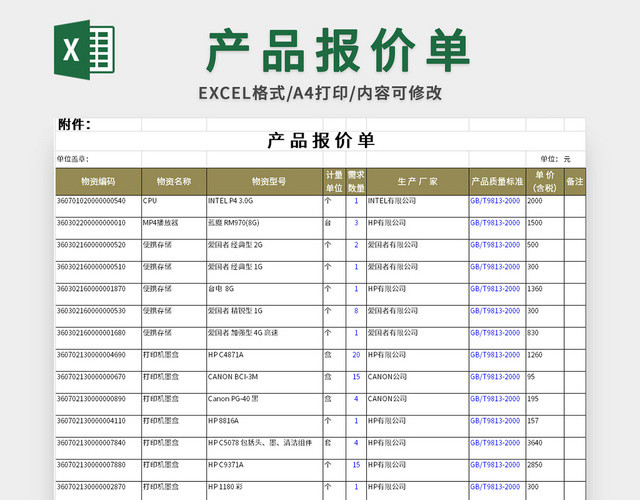Select the 蓝魔 RM970(8G) model cell
640x500 pixels.
pyautogui.click(x=264, y=228)
